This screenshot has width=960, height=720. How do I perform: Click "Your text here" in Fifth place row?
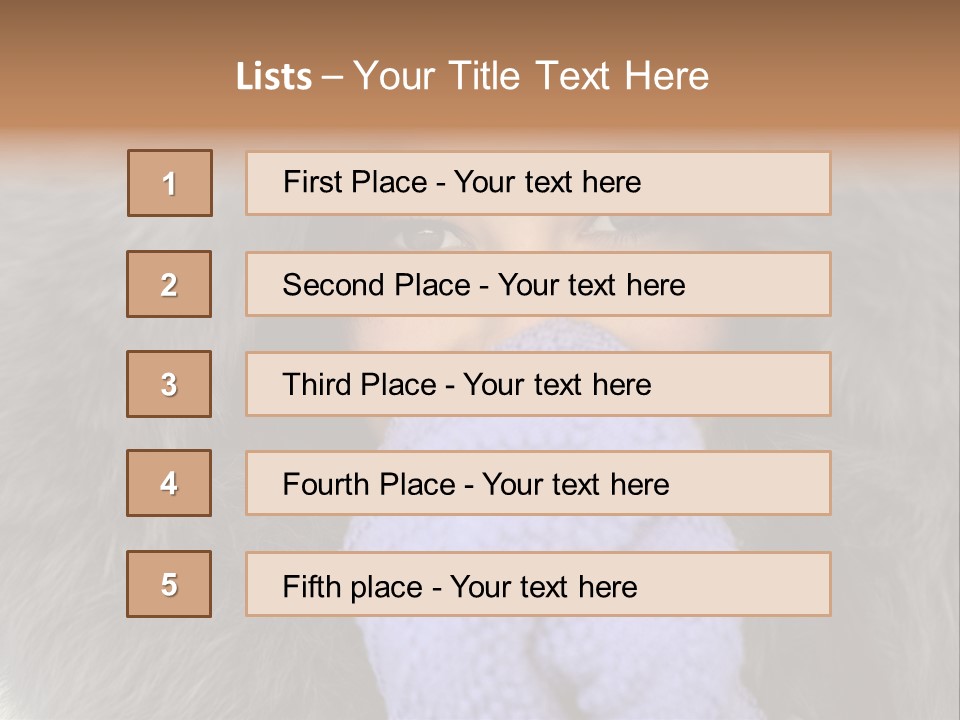point(543,587)
